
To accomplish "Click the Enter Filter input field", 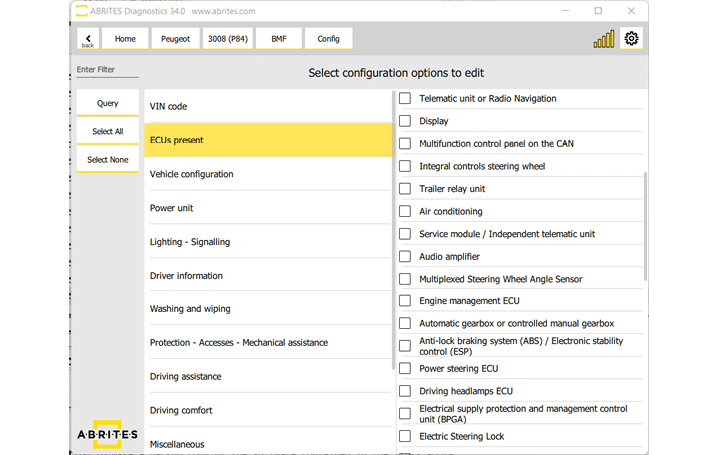I will [107, 70].
